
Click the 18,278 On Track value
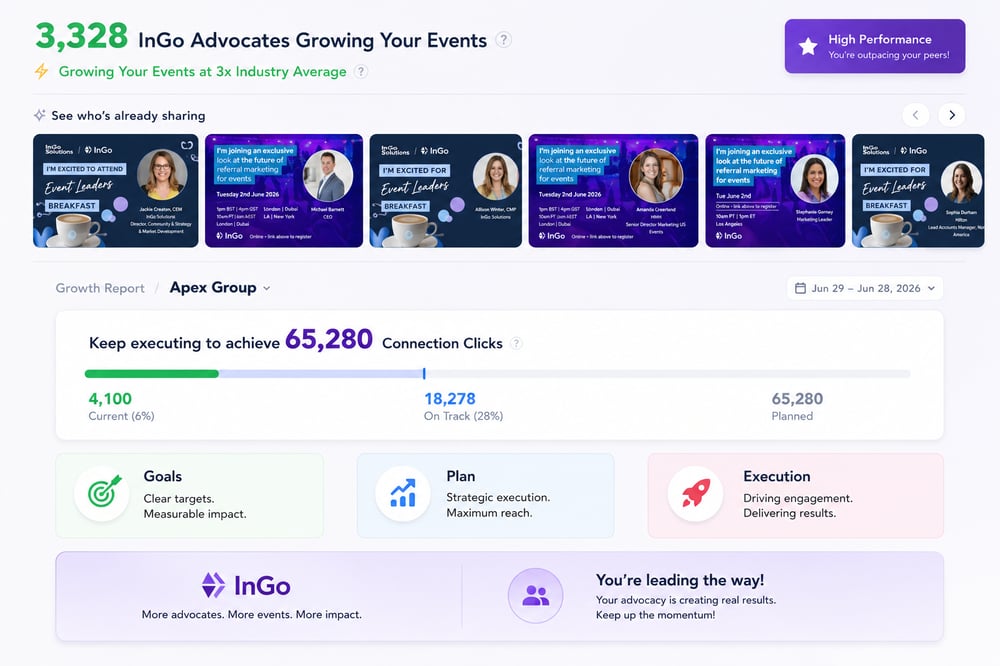coord(450,399)
